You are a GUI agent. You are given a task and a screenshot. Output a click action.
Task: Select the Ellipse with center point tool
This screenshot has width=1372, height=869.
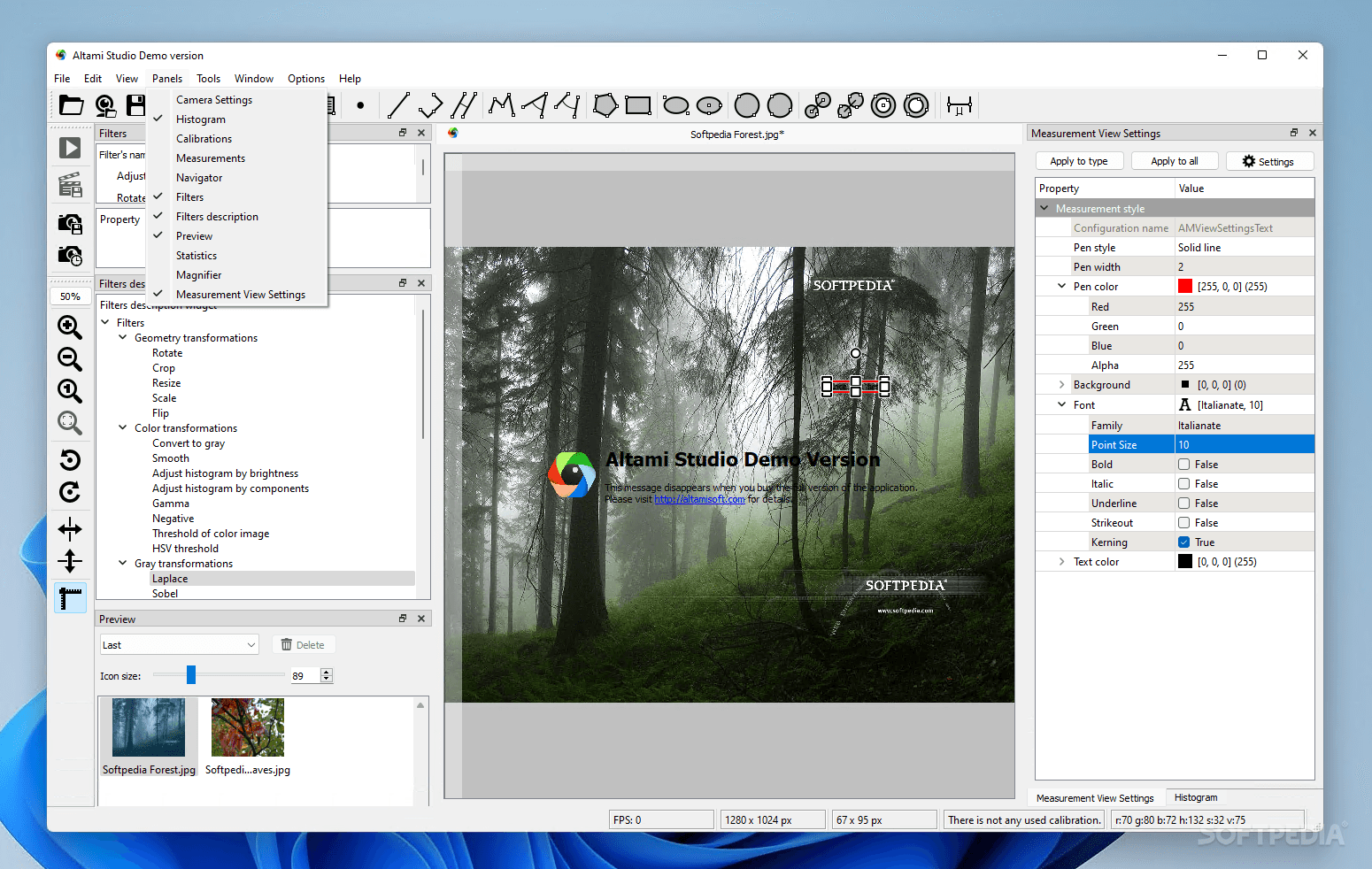coord(709,105)
